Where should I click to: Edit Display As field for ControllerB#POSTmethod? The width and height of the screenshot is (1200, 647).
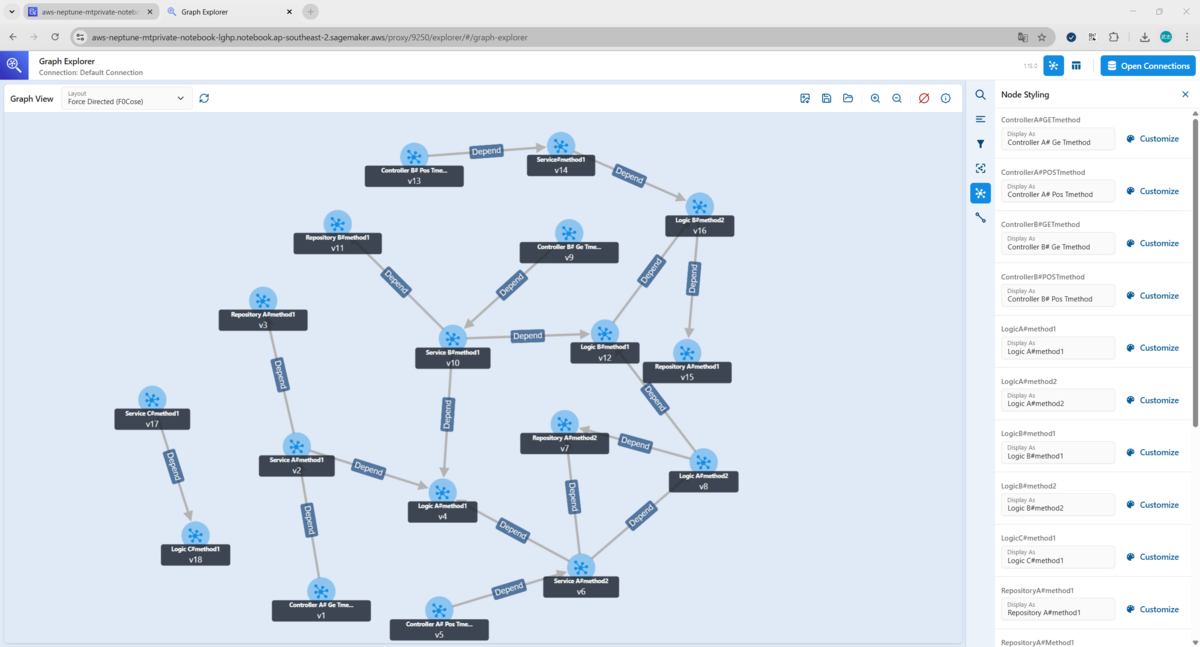pos(1058,296)
